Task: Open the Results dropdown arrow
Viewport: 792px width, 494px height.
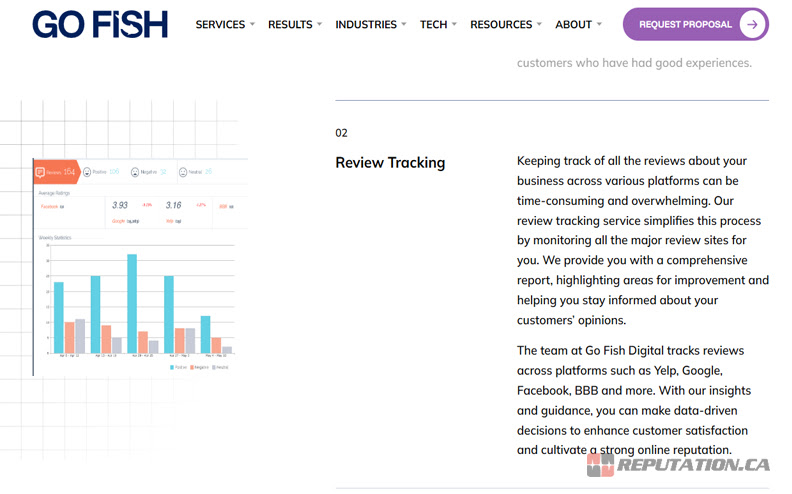Action: 319,24
